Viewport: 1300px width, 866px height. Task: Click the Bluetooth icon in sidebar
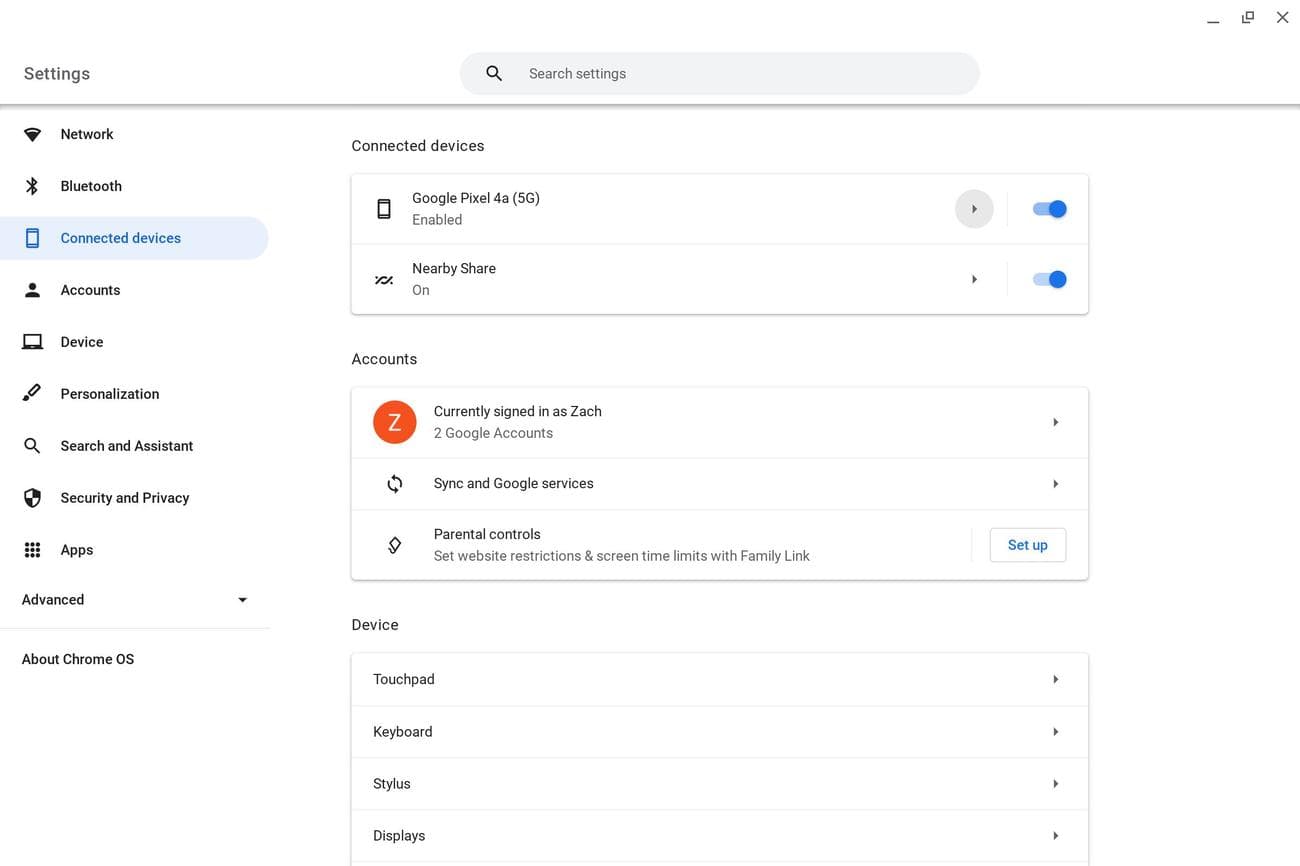[33, 186]
